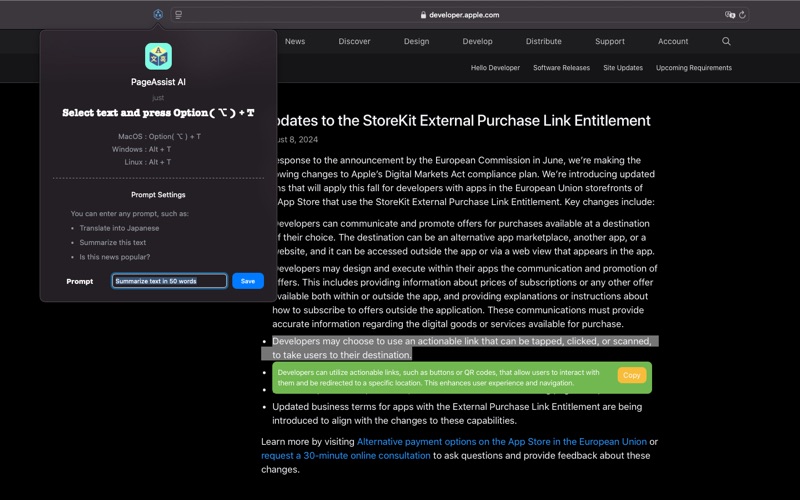Click the PageAssist AI extension toolbar icon
Viewport: 800px width, 500px height.
(158, 15)
